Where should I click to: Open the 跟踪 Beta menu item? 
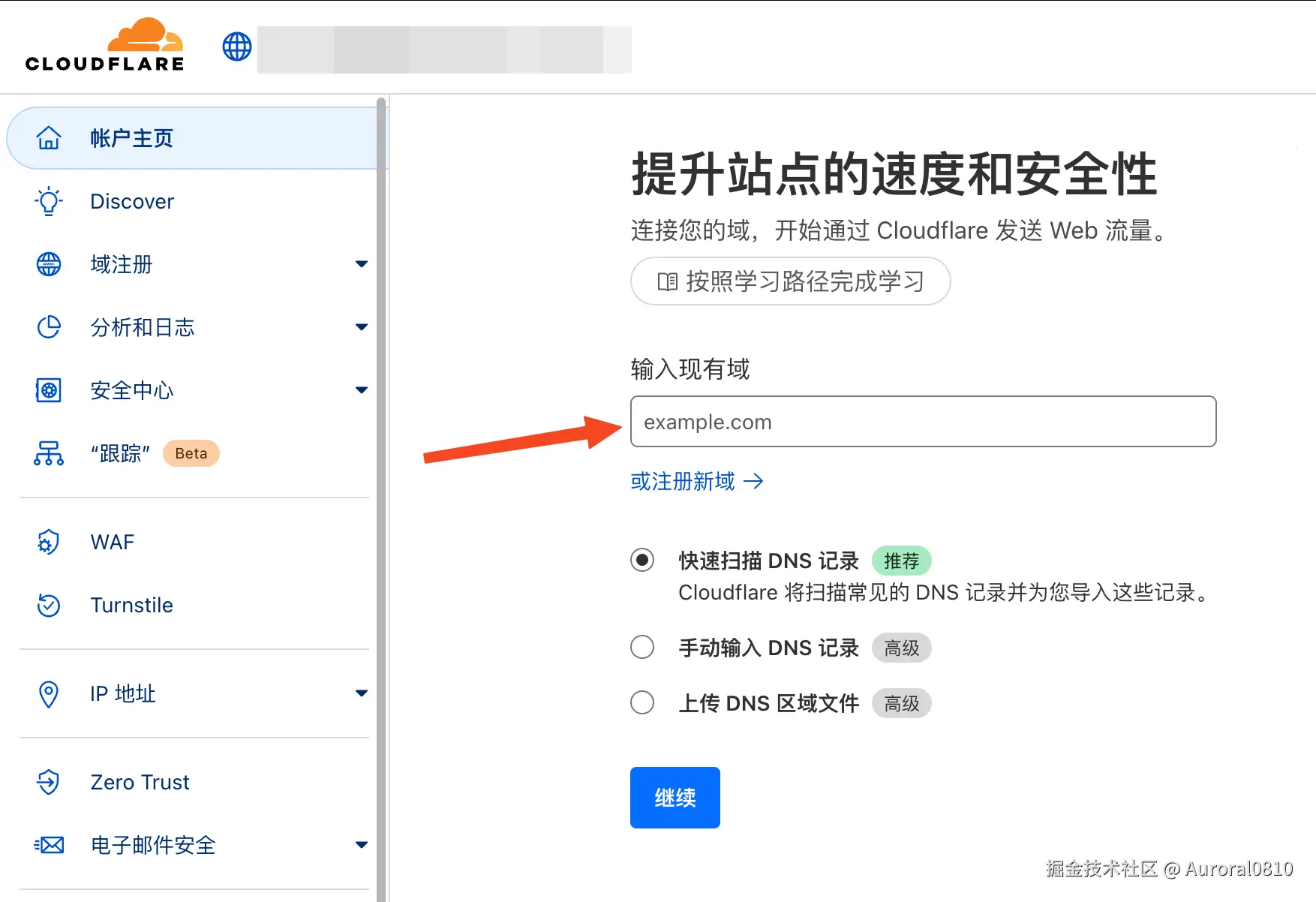click(120, 453)
